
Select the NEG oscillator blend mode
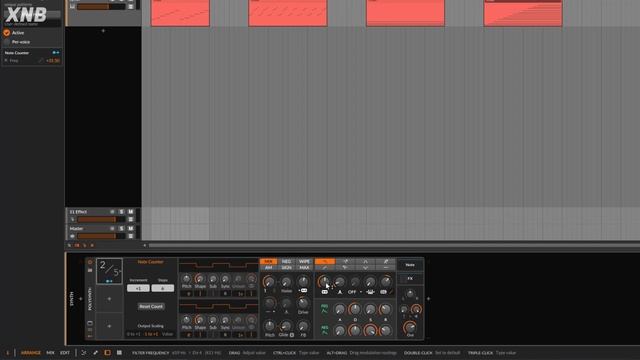[x=286, y=261]
